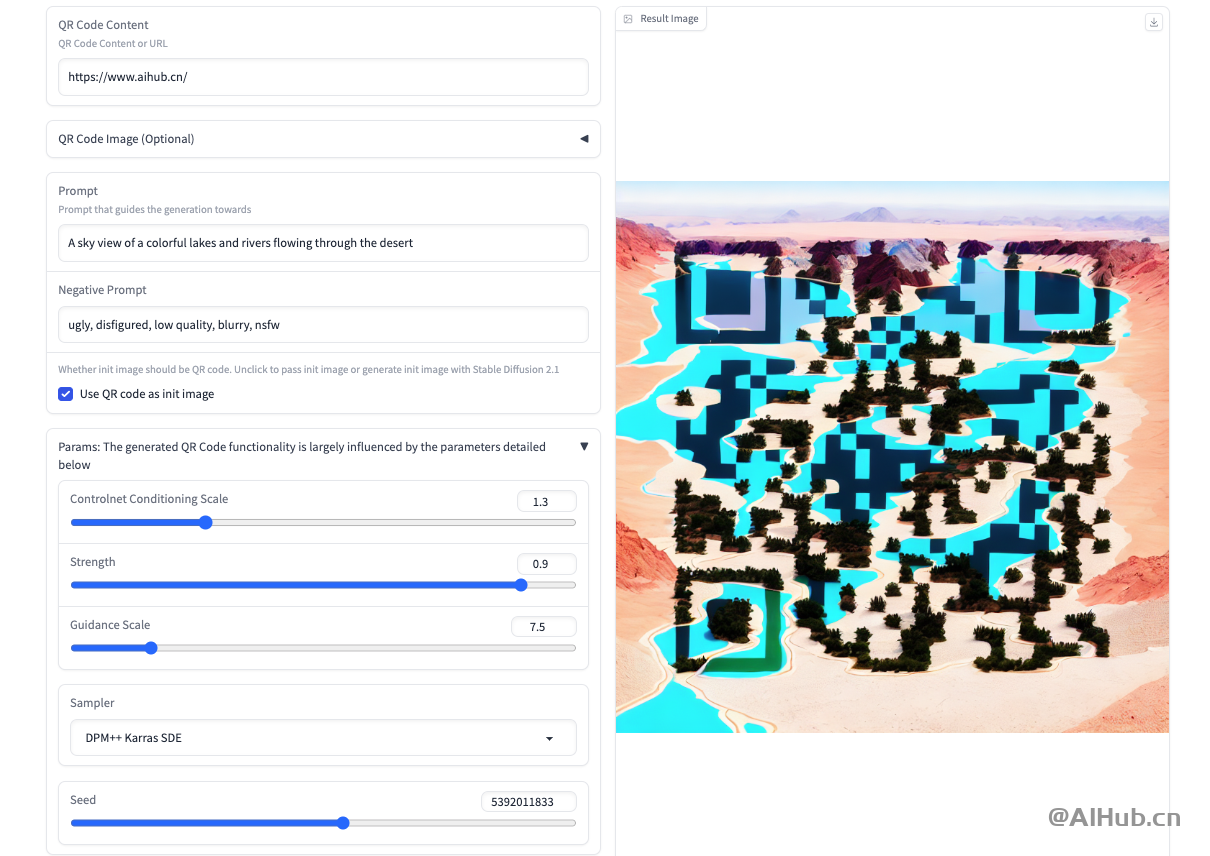
Task: Click the Strength value box 0.9
Action: (546, 564)
